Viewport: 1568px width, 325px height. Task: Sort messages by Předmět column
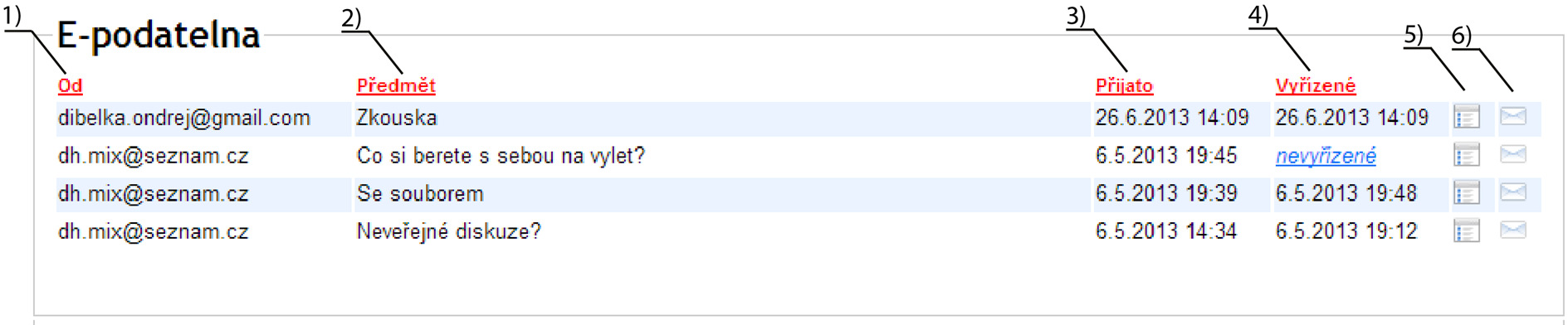396,85
